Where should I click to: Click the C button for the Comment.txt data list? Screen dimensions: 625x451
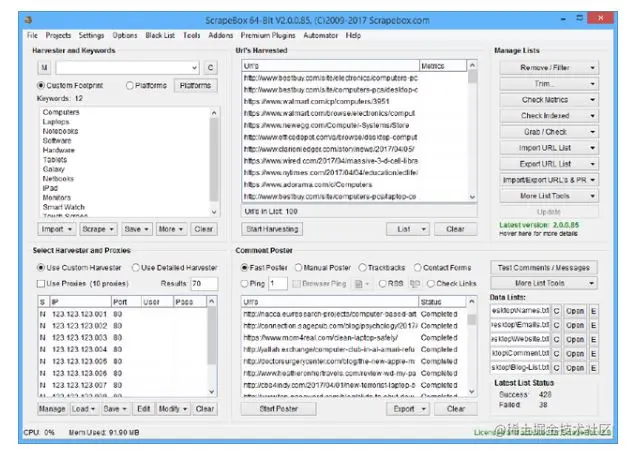click(556, 354)
